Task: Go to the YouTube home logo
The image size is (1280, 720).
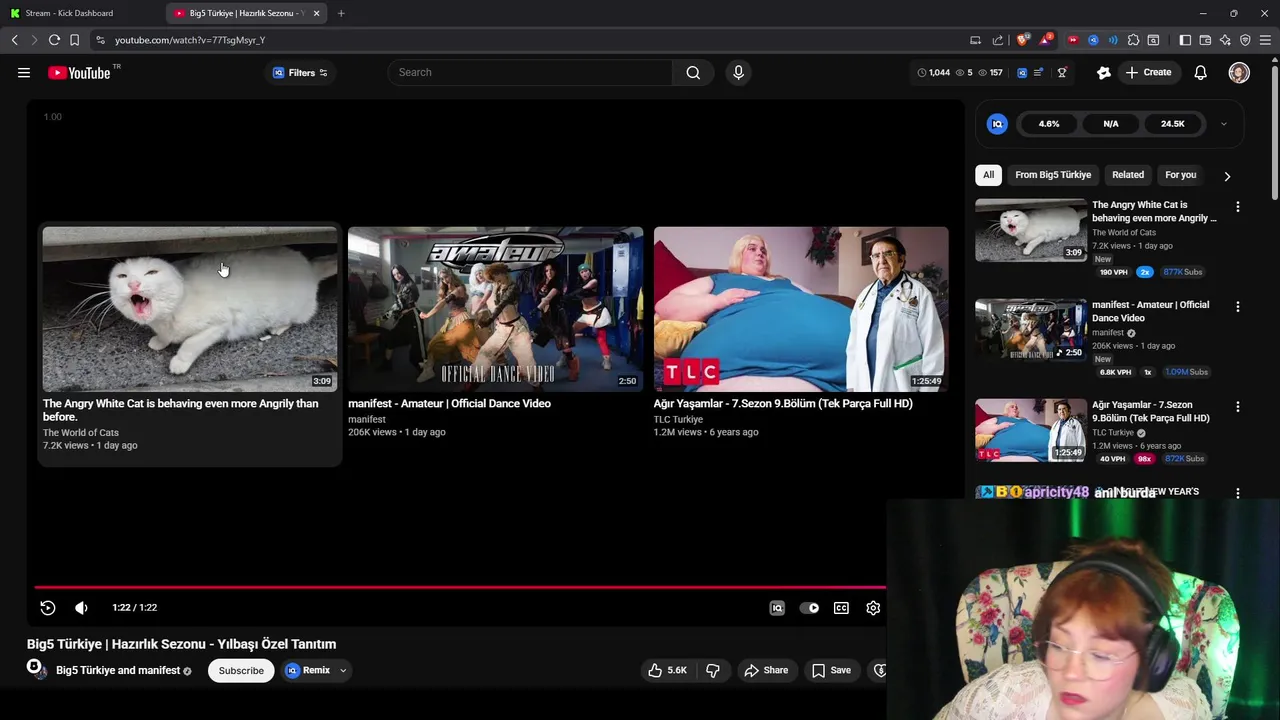Action: click(79, 72)
